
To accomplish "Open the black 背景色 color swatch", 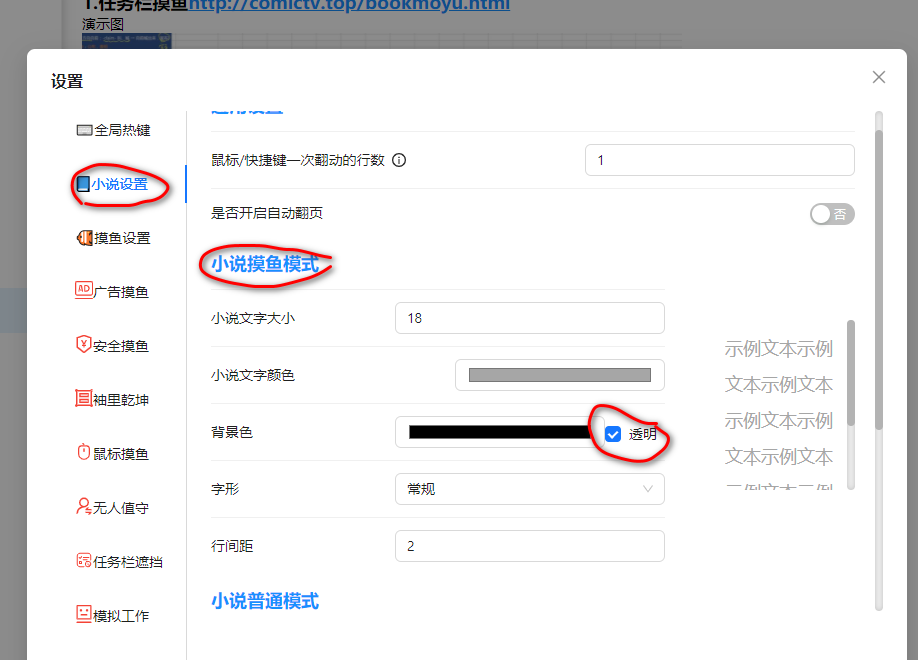I will coord(499,432).
